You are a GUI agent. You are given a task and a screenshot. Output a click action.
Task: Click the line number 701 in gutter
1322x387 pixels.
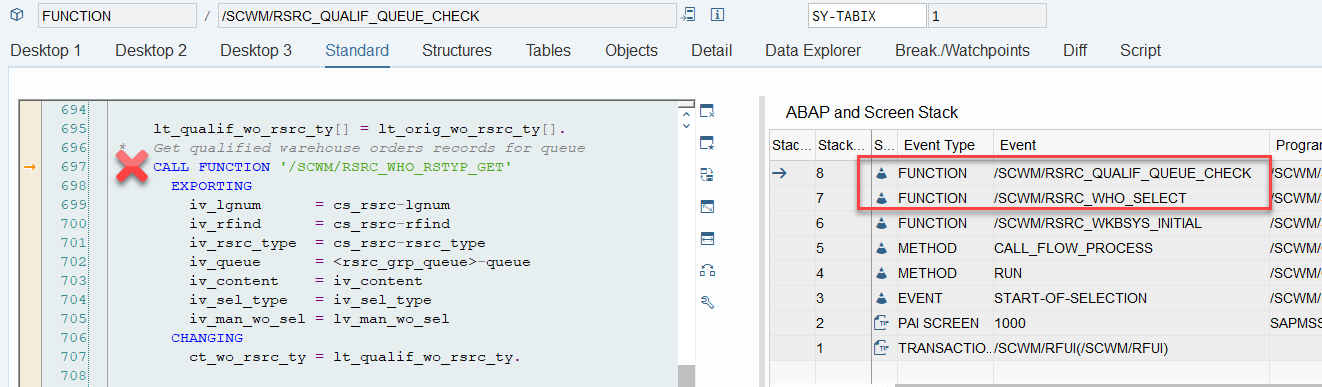[73, 243]
